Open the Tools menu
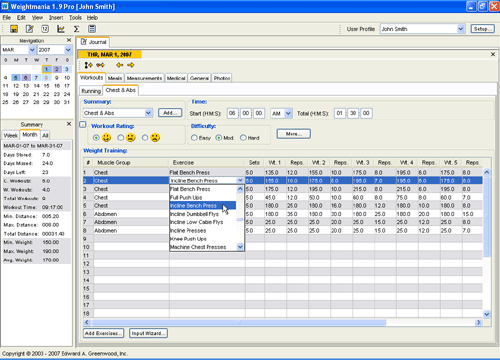Image resolution: width=500 pixels, height=360 pixels. point(75,18)
